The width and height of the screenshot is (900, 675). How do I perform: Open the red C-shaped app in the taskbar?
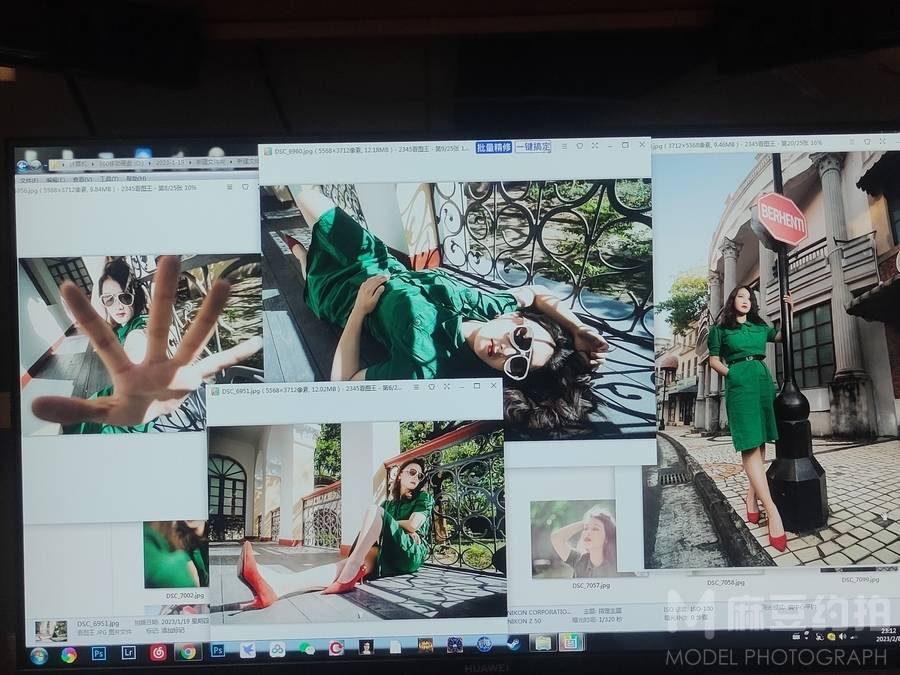coord(336,648)
